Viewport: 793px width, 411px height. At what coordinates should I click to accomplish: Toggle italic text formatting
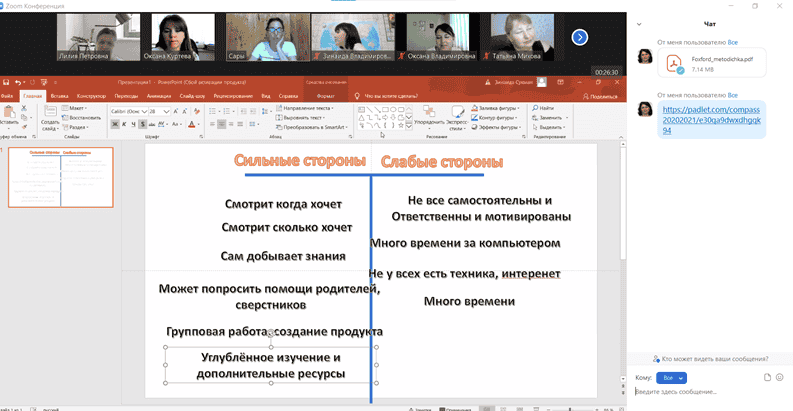click(124, 124)
